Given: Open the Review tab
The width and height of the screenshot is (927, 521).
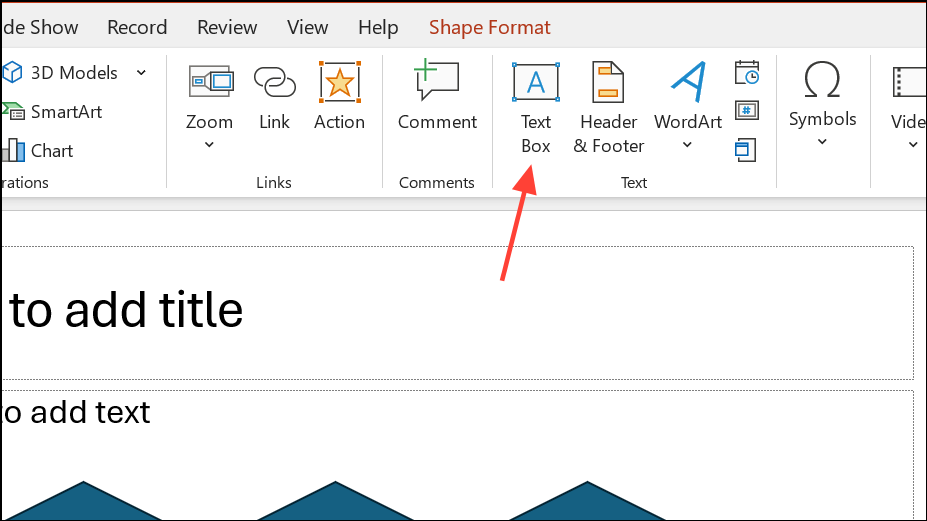Looking at the screenshot, I should (x=227, y=27).
